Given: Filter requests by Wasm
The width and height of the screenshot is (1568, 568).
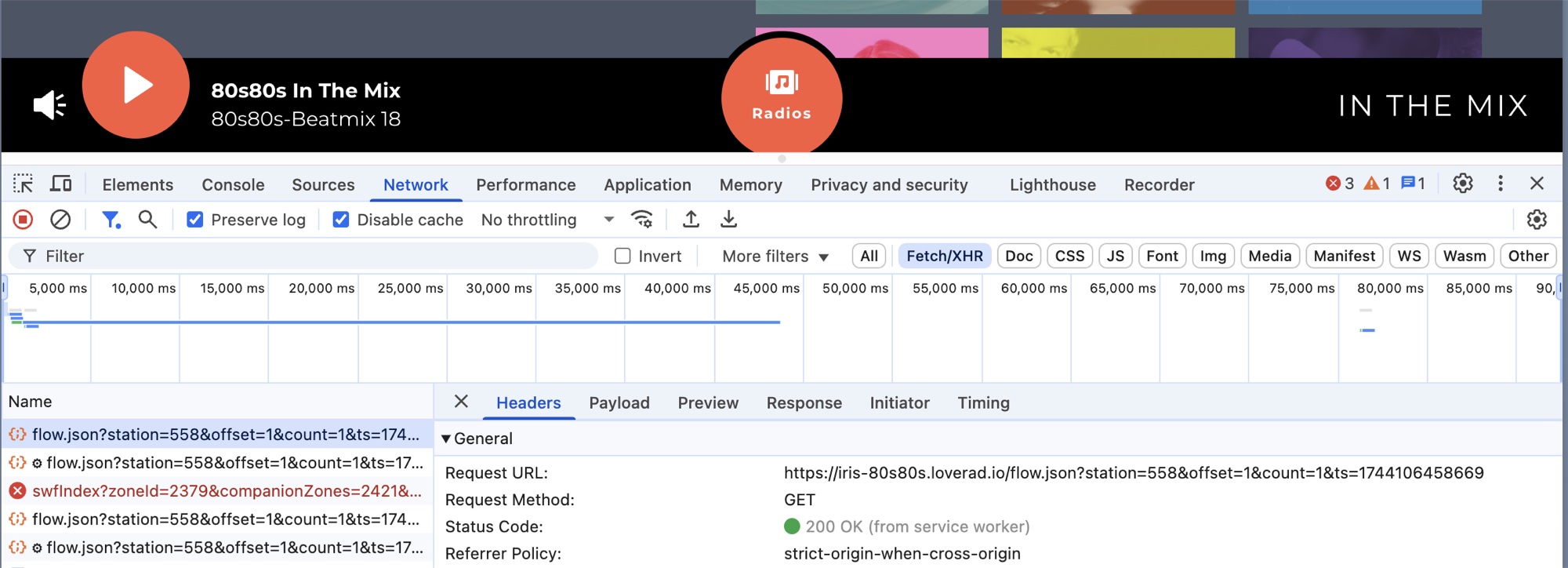Looking at the screenshot, I should pyautogui.click(x=1465, y=256).
